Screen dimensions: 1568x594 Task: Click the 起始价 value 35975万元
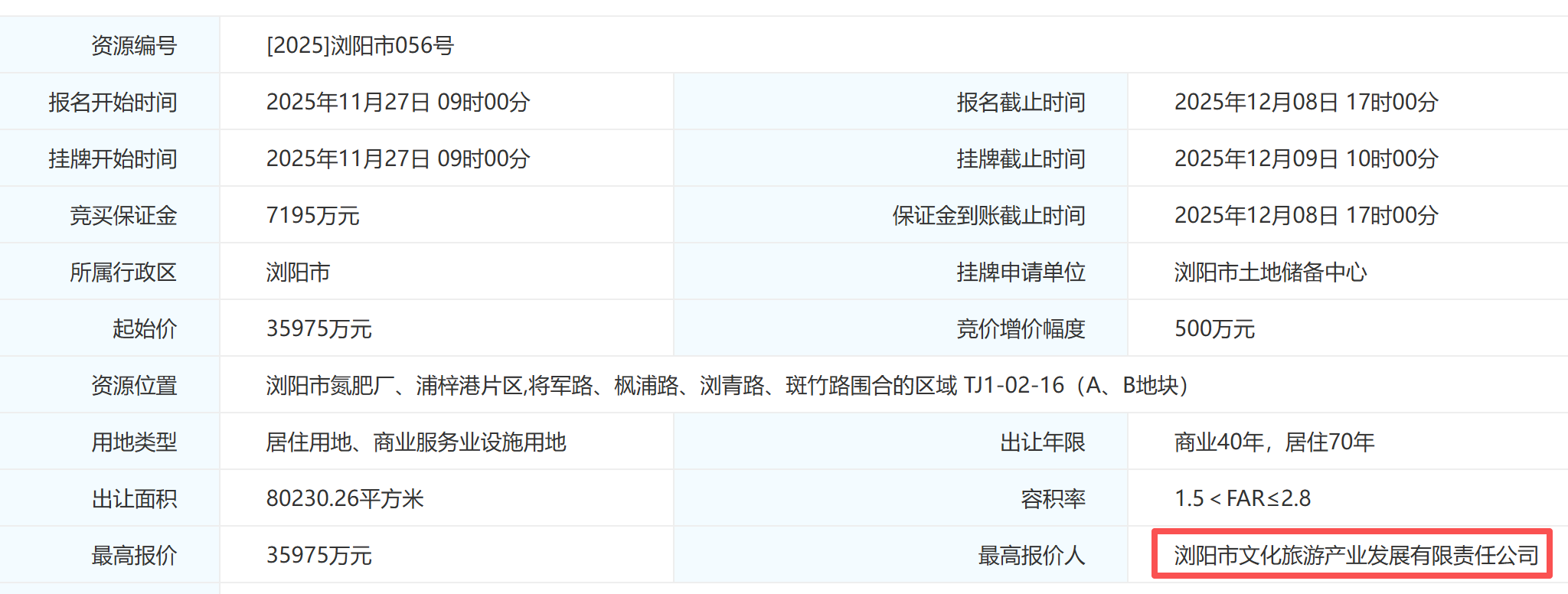(x=318, y=329)
